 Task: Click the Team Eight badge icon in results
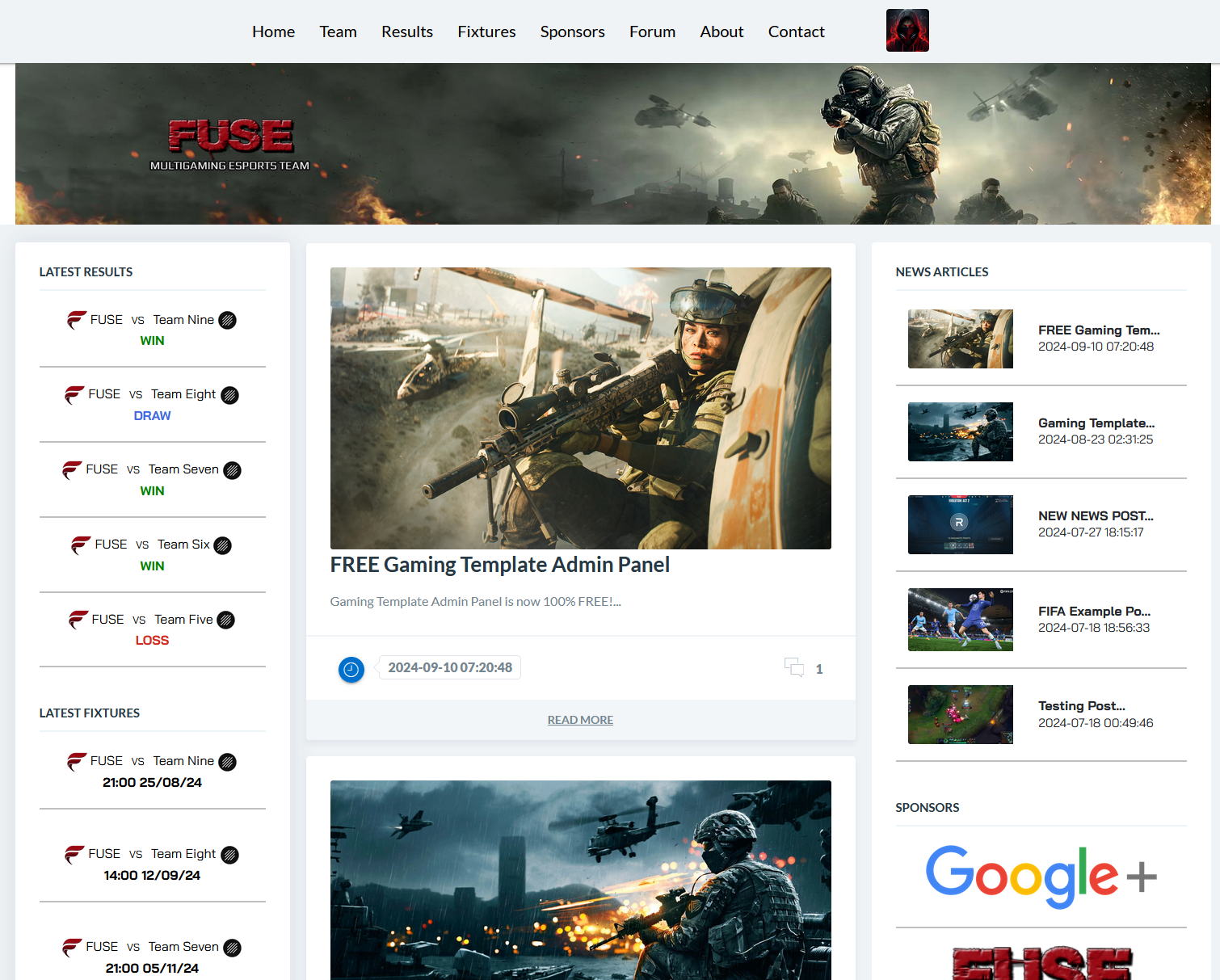(229, 395)
